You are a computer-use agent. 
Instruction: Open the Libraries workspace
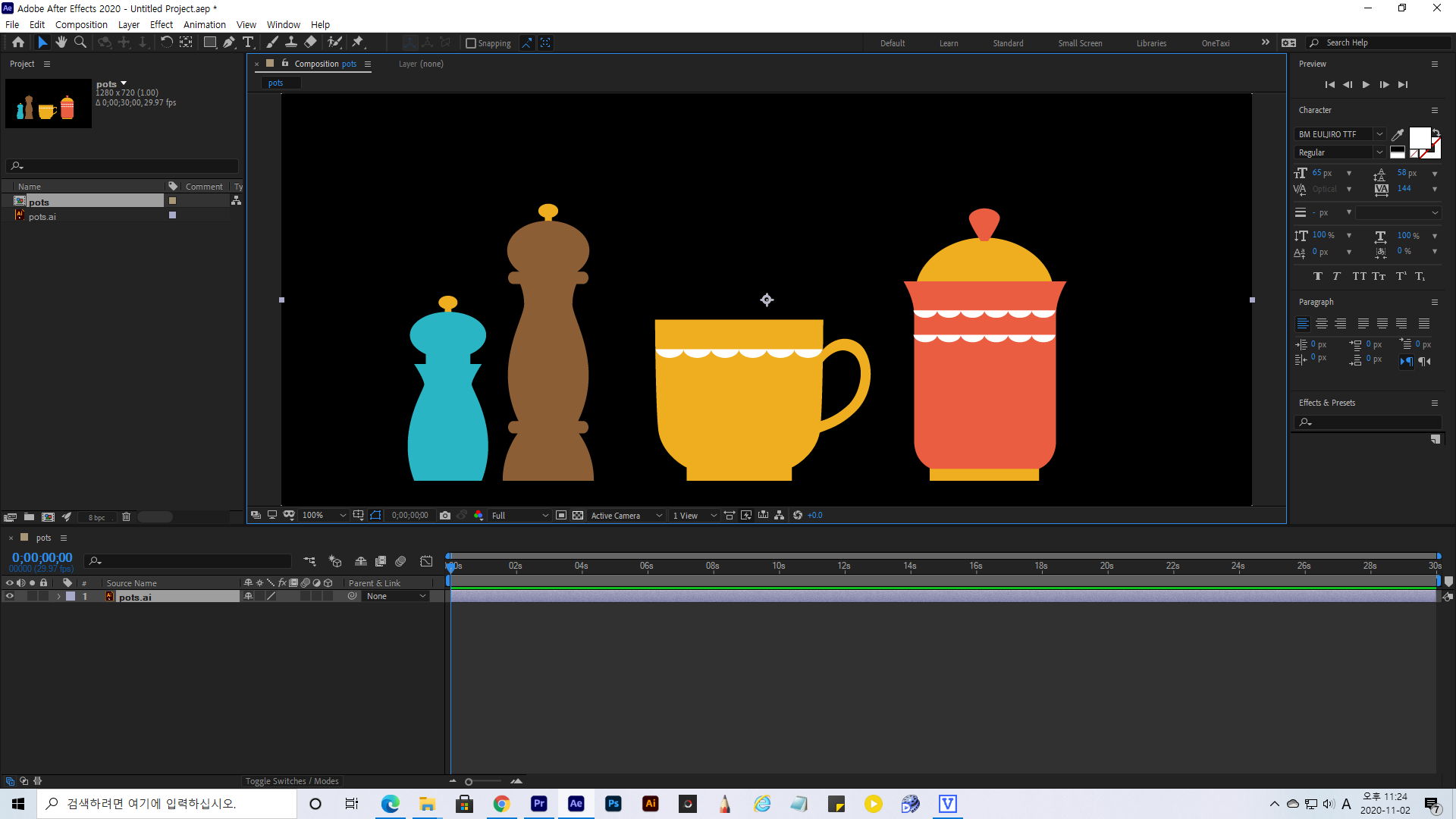tap(1151, 43)
